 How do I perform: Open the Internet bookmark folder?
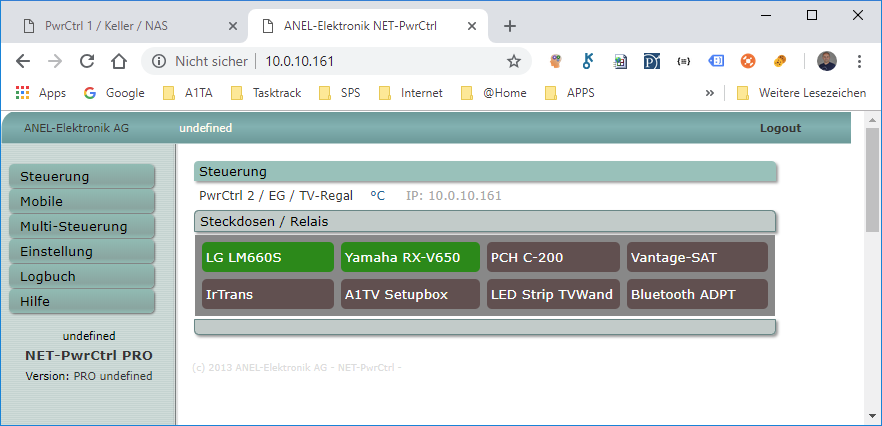point(411,93)
